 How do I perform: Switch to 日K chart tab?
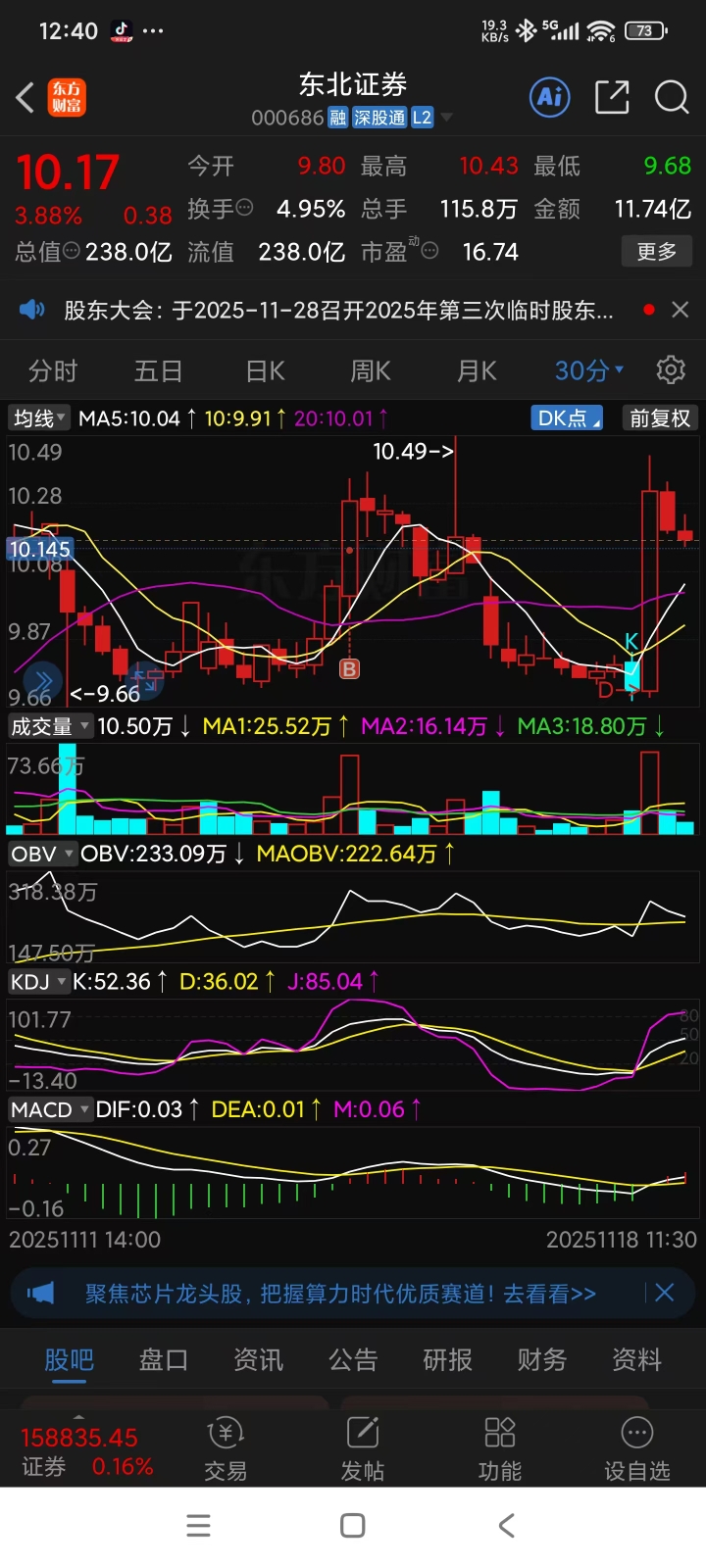[x=265, y=371]
